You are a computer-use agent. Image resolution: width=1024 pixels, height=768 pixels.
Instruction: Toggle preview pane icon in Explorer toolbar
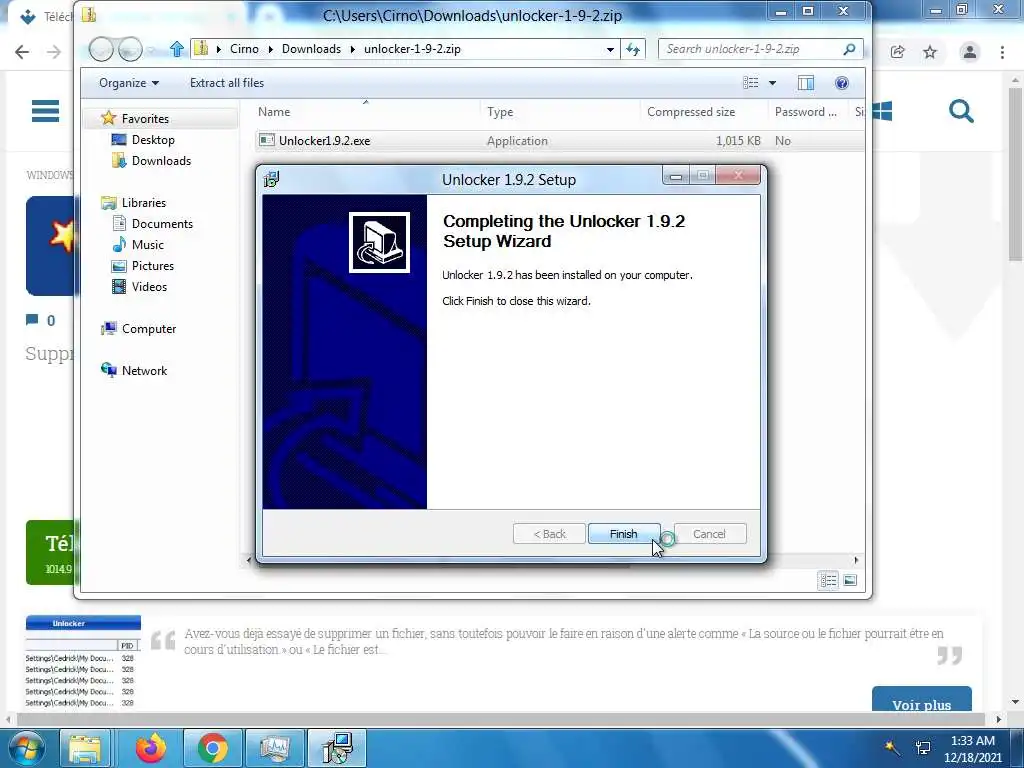806,83
